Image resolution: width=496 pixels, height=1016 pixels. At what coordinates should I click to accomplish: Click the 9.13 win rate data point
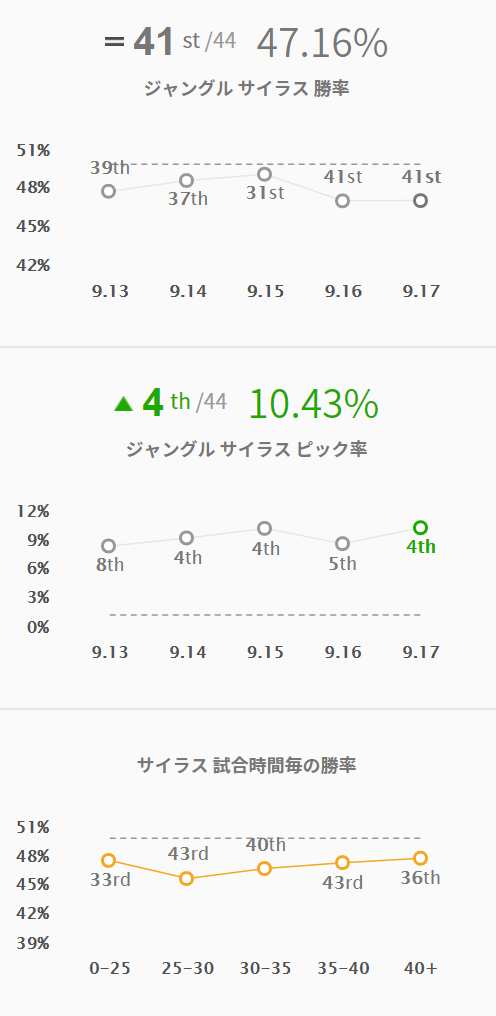[109, 191]
